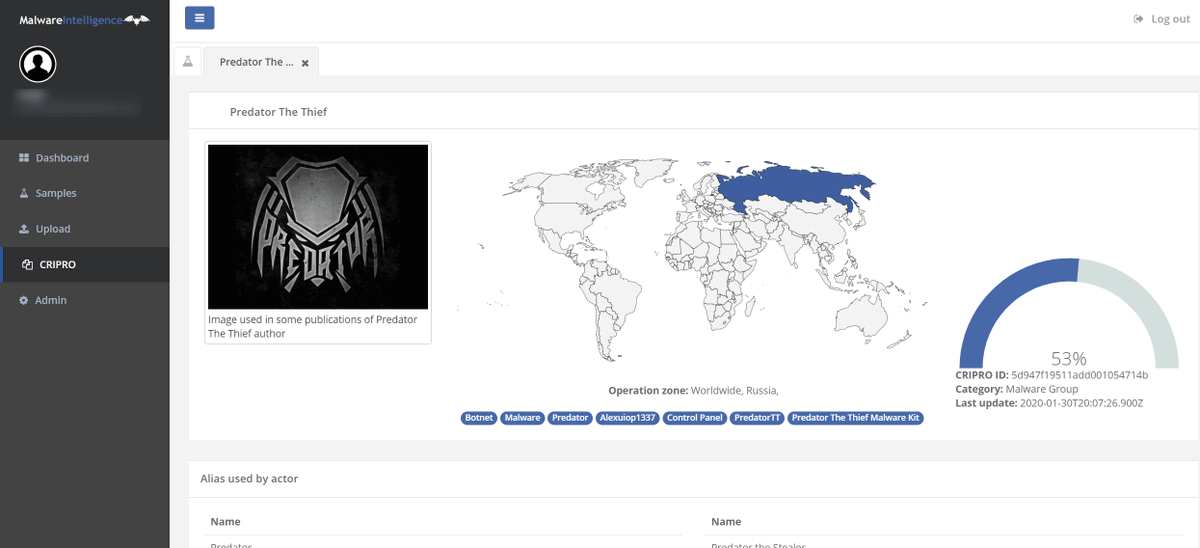Click the Predator logo image thumbnail
Viewport: 1200px width, 548px height.
(x=318, y=227)
